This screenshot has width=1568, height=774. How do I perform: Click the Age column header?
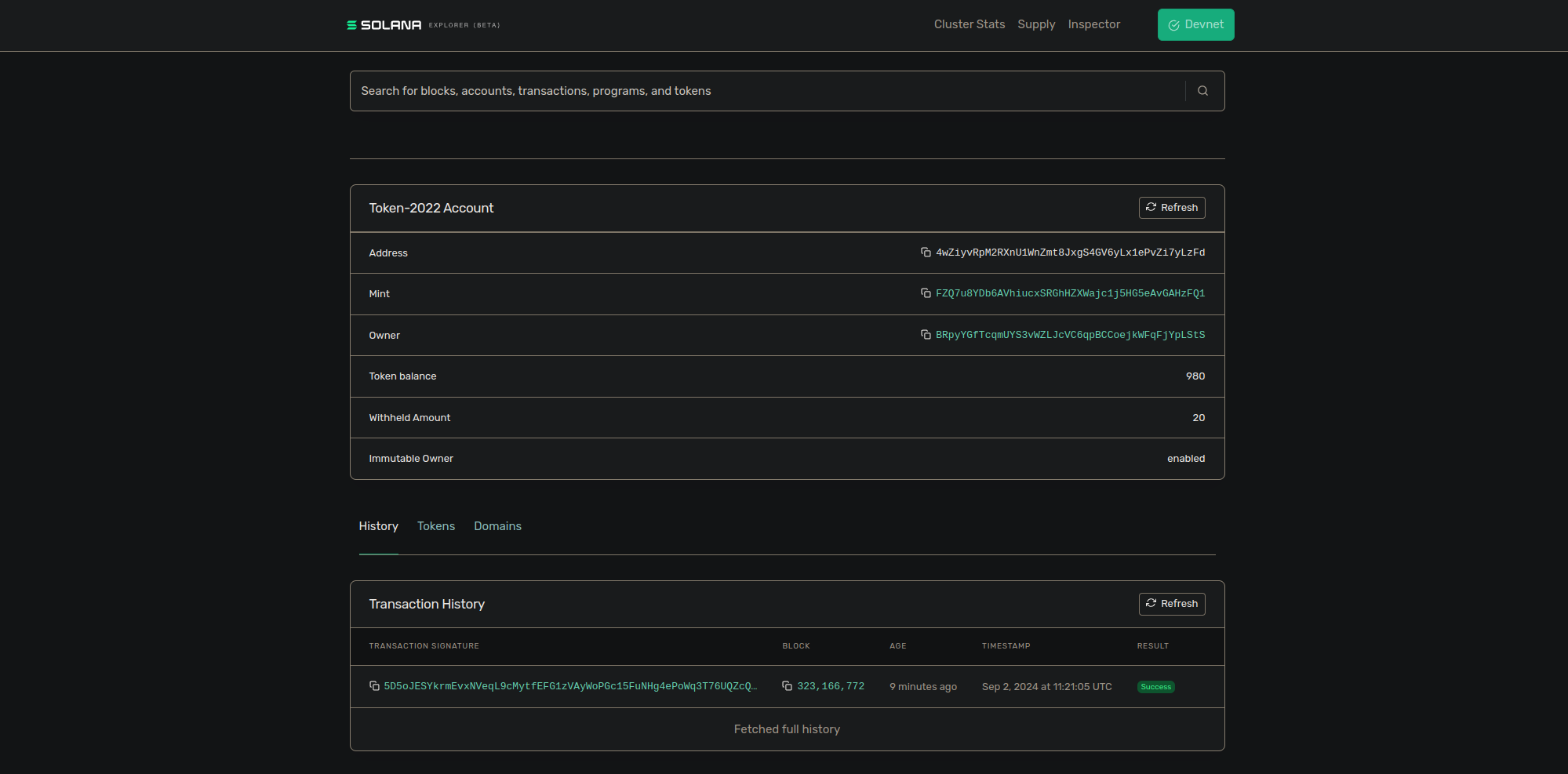click(898, 646)
